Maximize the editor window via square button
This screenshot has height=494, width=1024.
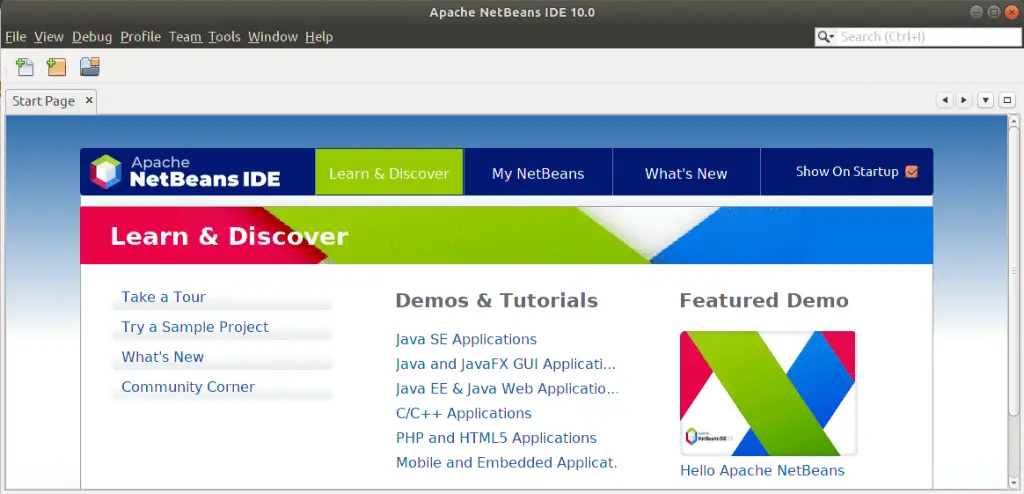1007,100
